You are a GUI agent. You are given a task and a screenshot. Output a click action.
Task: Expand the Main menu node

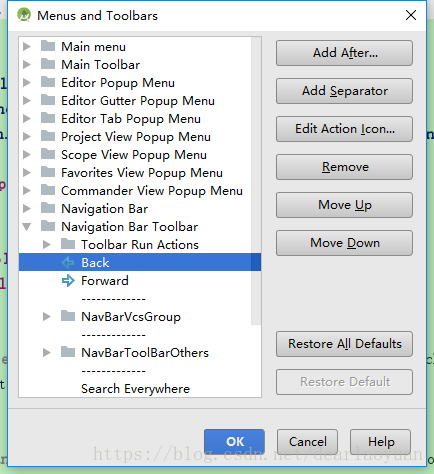(x=27, y=46)
